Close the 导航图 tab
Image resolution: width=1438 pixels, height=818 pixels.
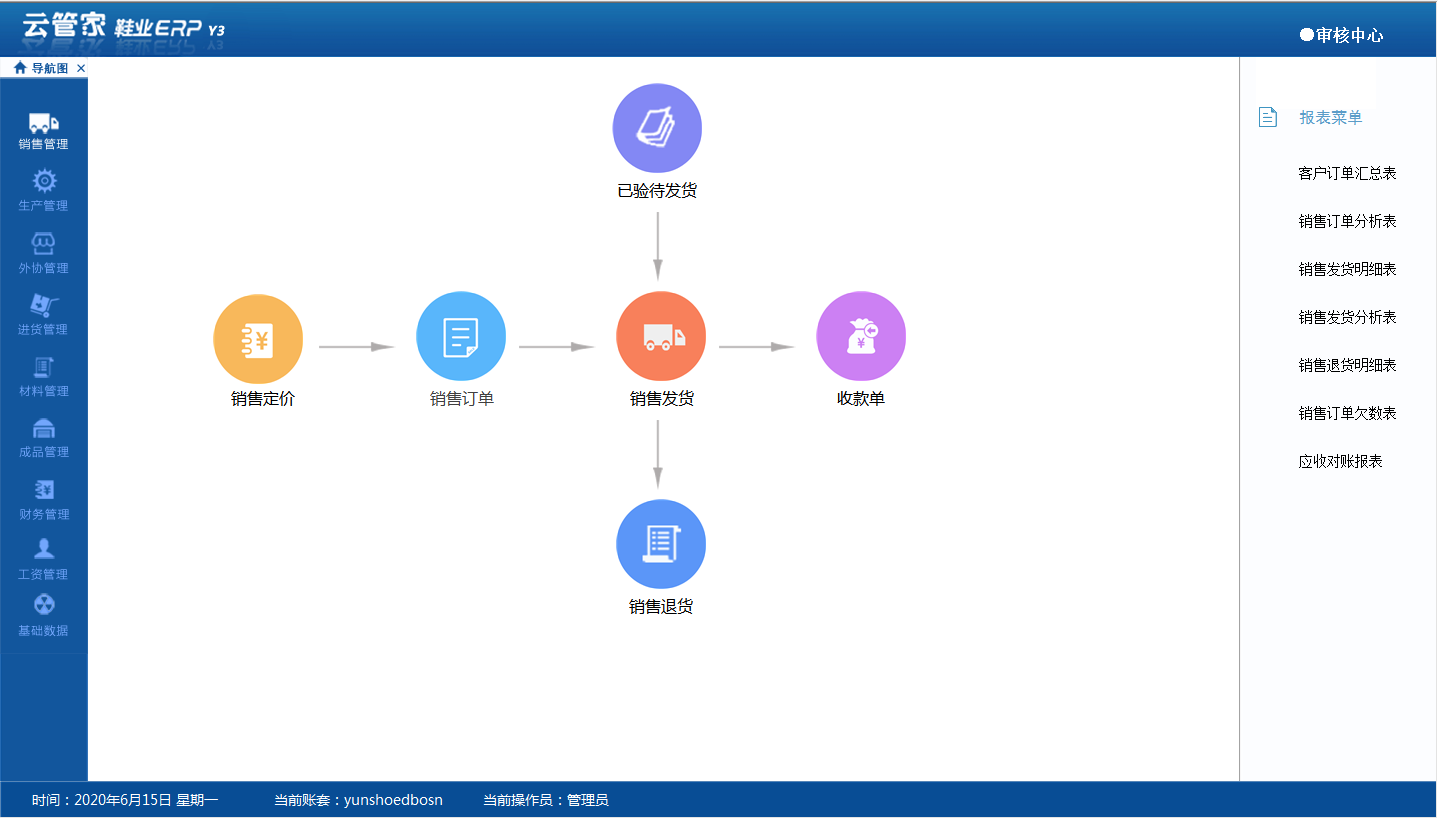(81, 68)
